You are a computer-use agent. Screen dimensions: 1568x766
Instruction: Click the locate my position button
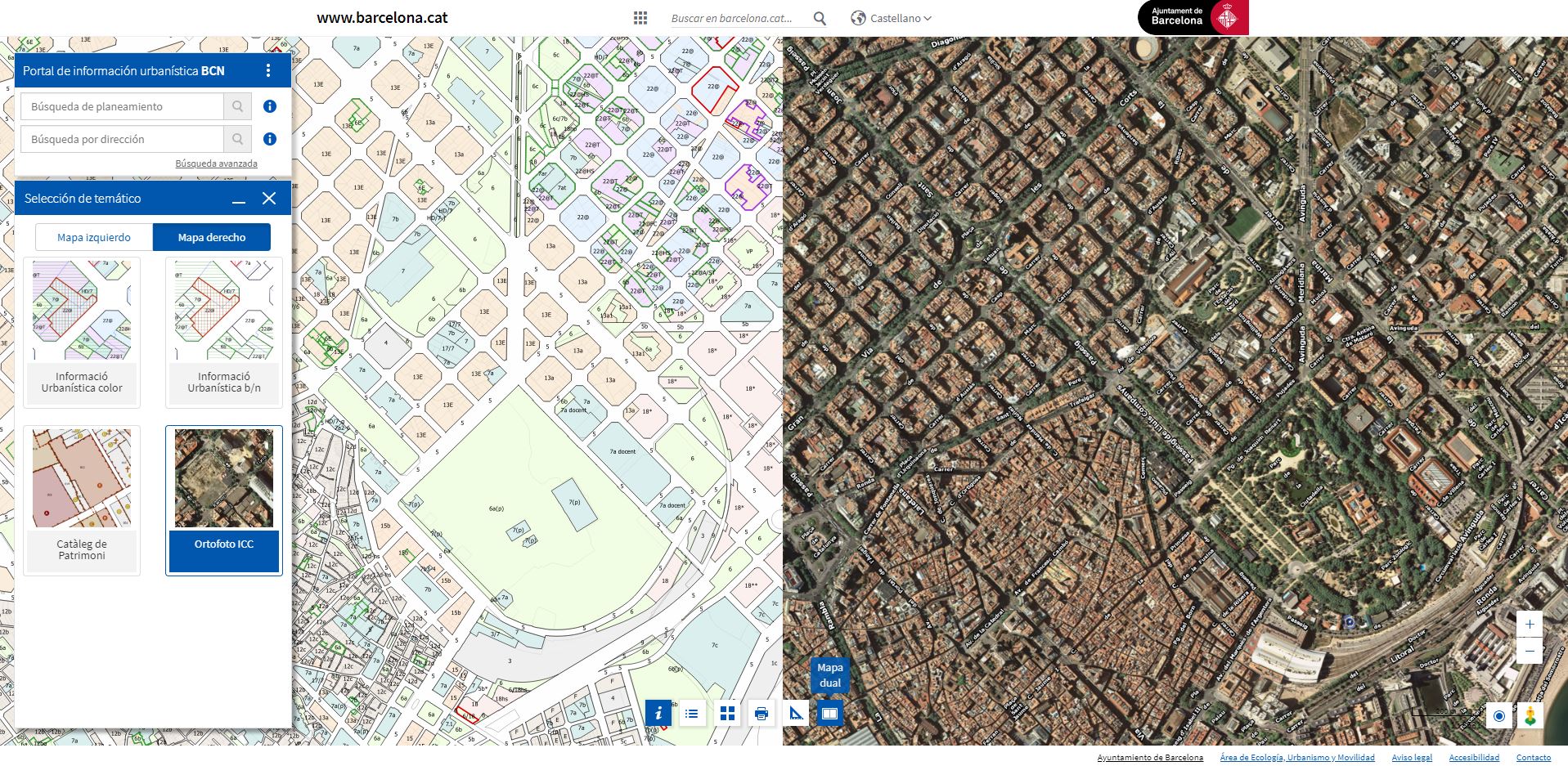pyautogui.click(x=1499, y=717)
